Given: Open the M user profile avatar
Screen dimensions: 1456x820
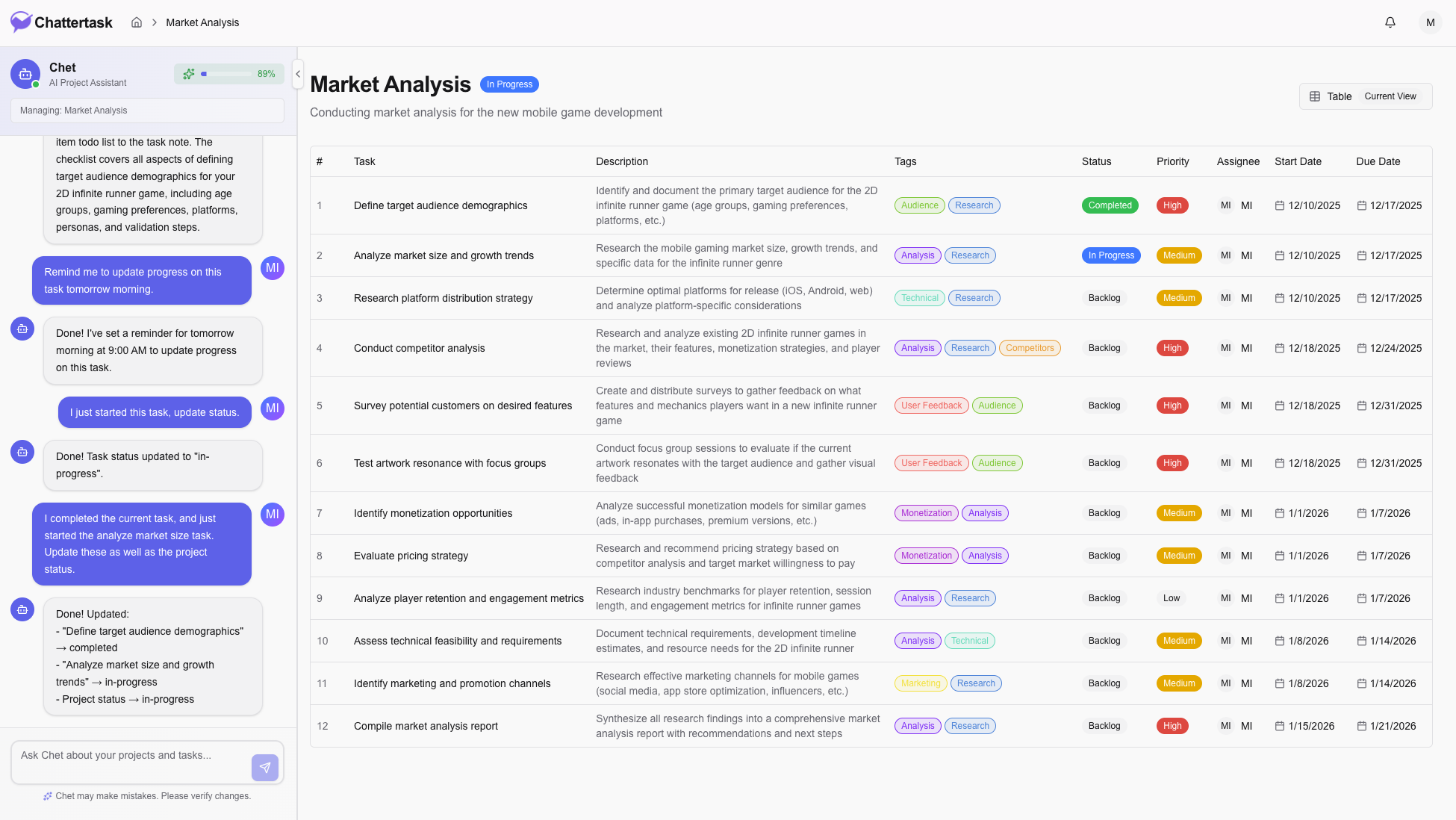Looking at the screenshot, I should pos(1430,22).
